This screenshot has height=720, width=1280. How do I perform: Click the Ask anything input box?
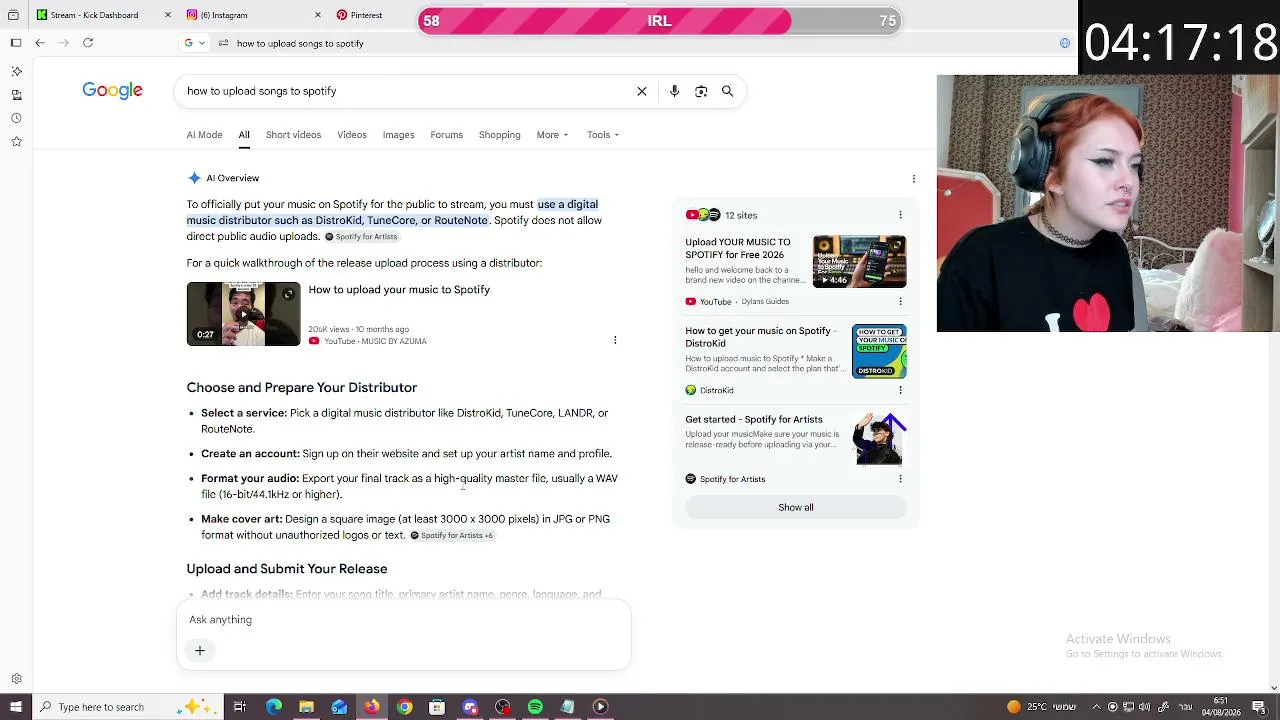tap(404, 620)
